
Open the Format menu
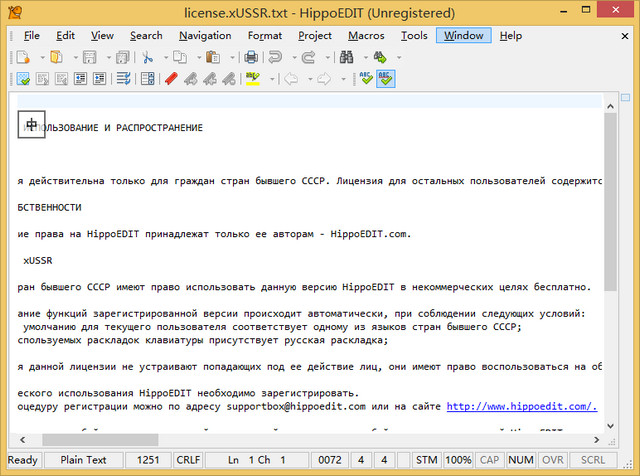[264, 35]
